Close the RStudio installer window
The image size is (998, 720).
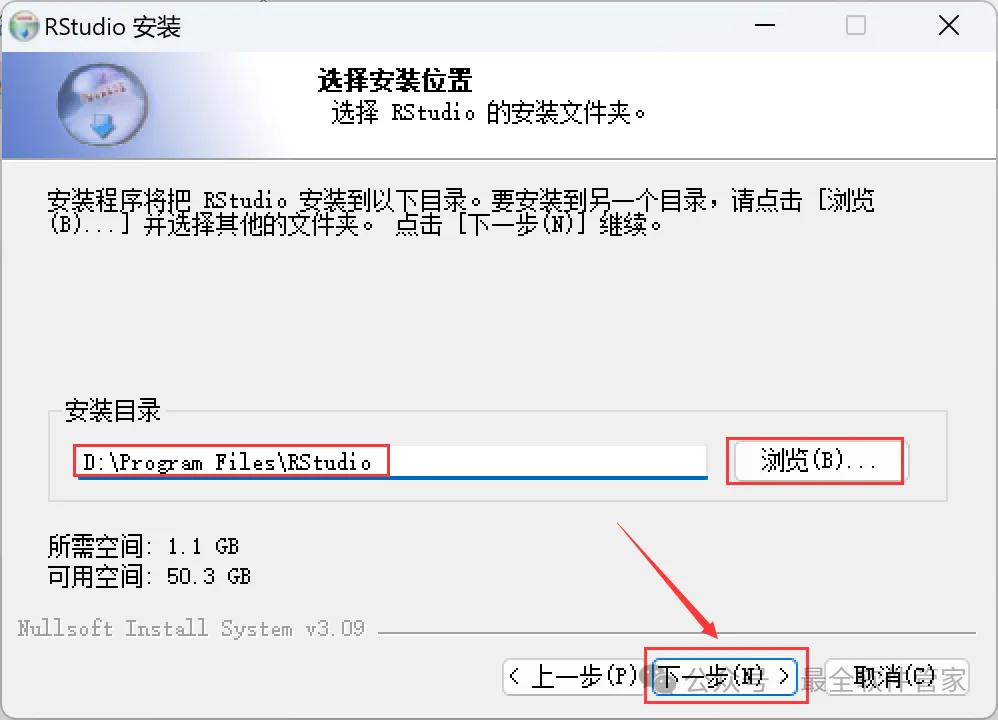click(x=948, y=25)
